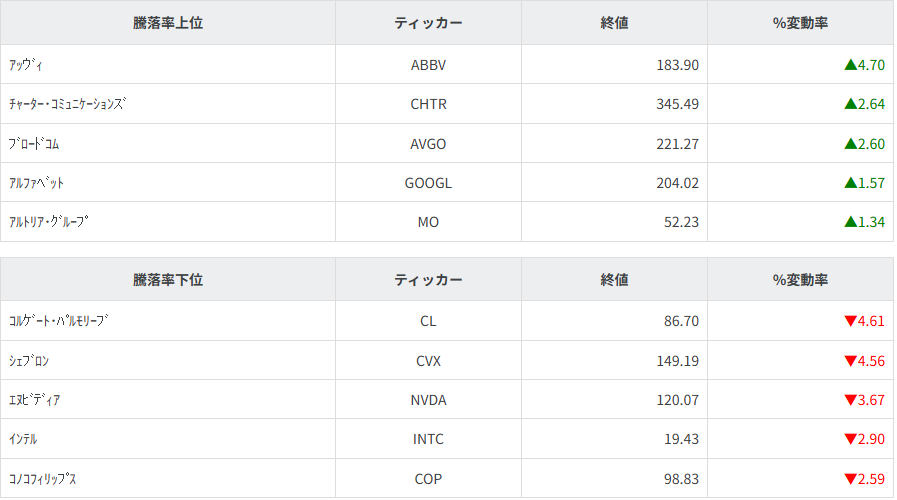Select the ABBV ticker cell
Screen dimensions: 897x500
coord(428,65)
